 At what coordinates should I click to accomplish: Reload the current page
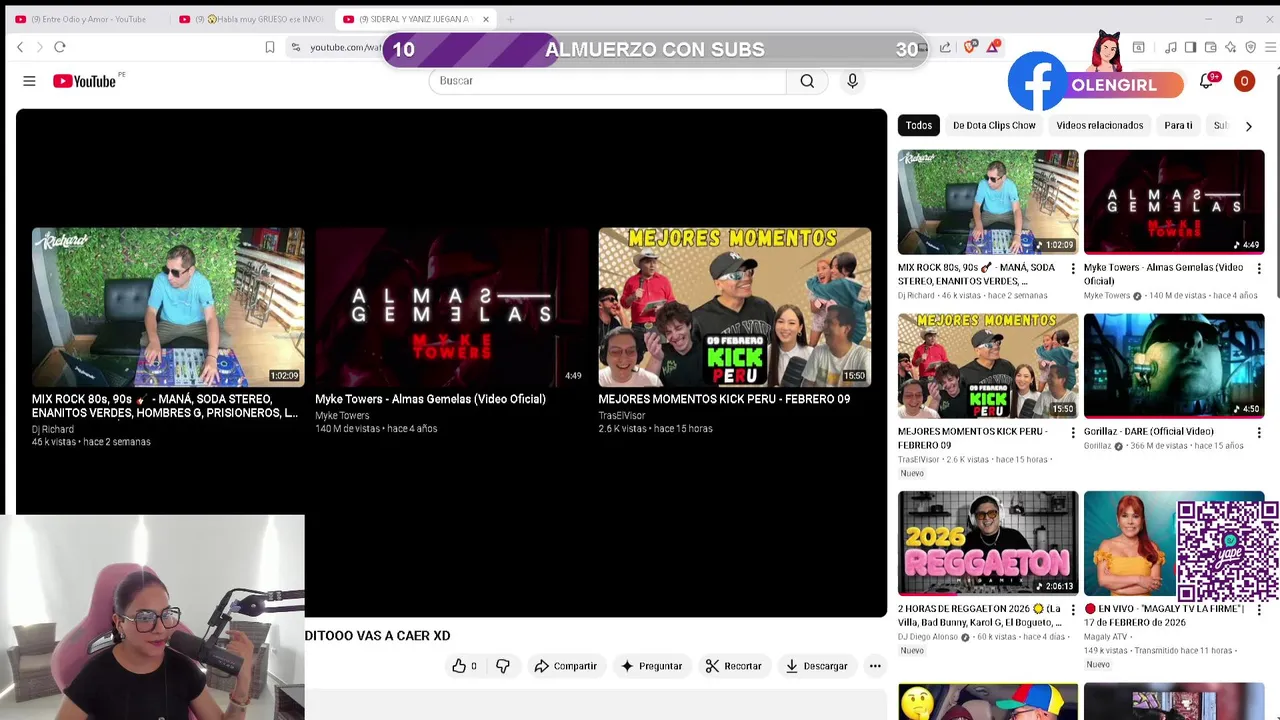(x=60, y=47)
